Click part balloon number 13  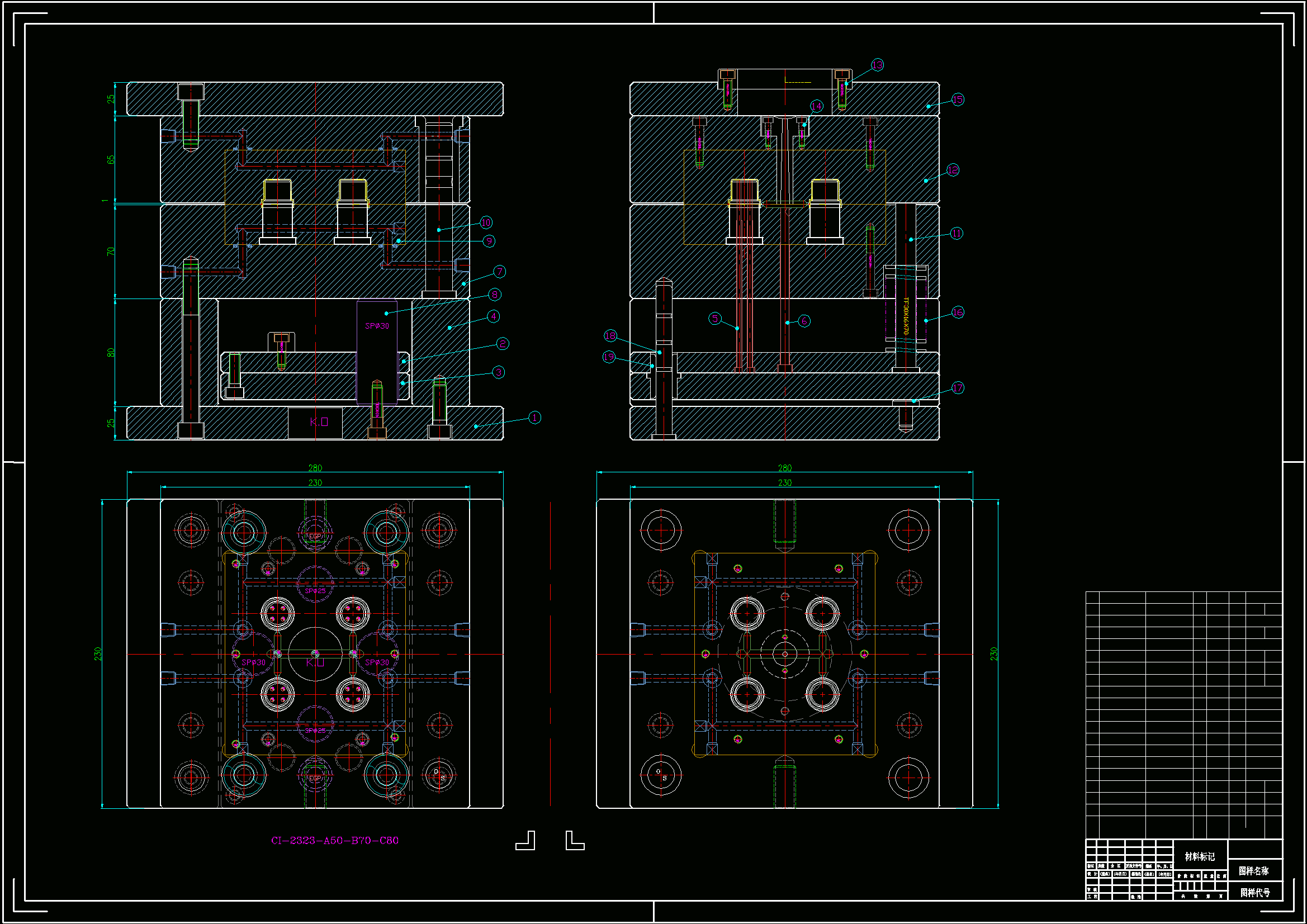(x=877, y=65)
